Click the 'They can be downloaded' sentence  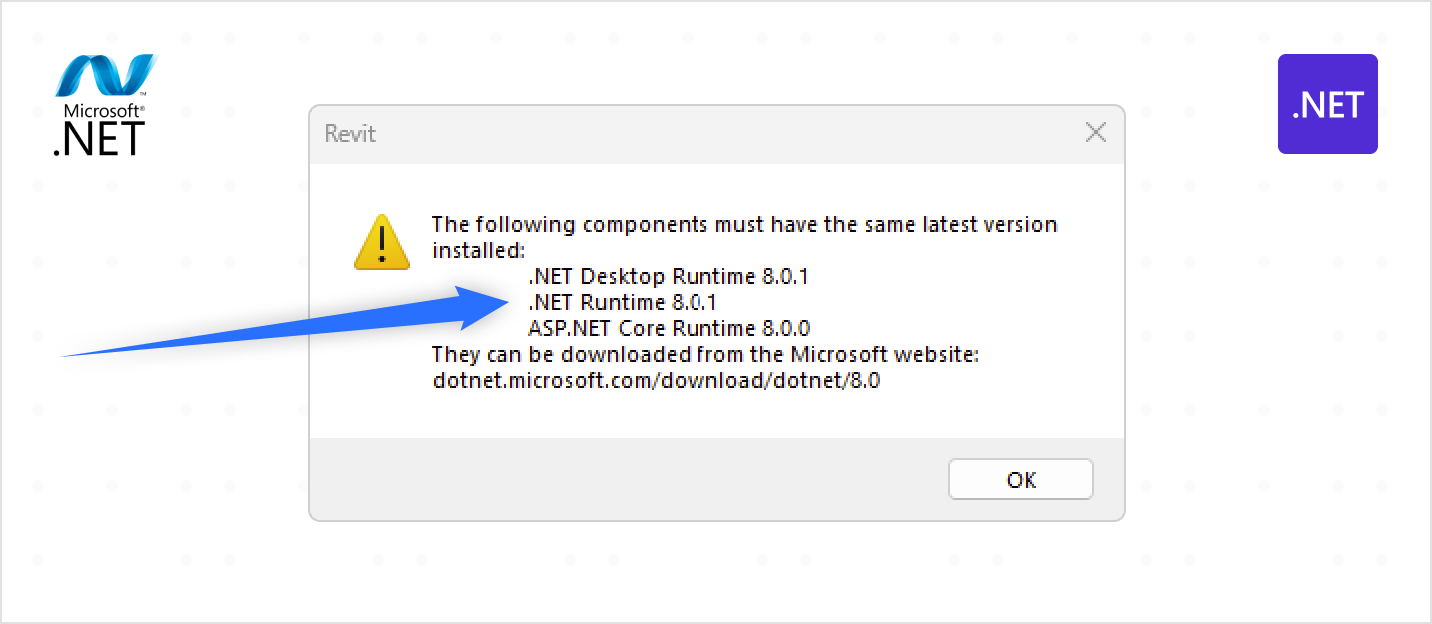(705, 354)
